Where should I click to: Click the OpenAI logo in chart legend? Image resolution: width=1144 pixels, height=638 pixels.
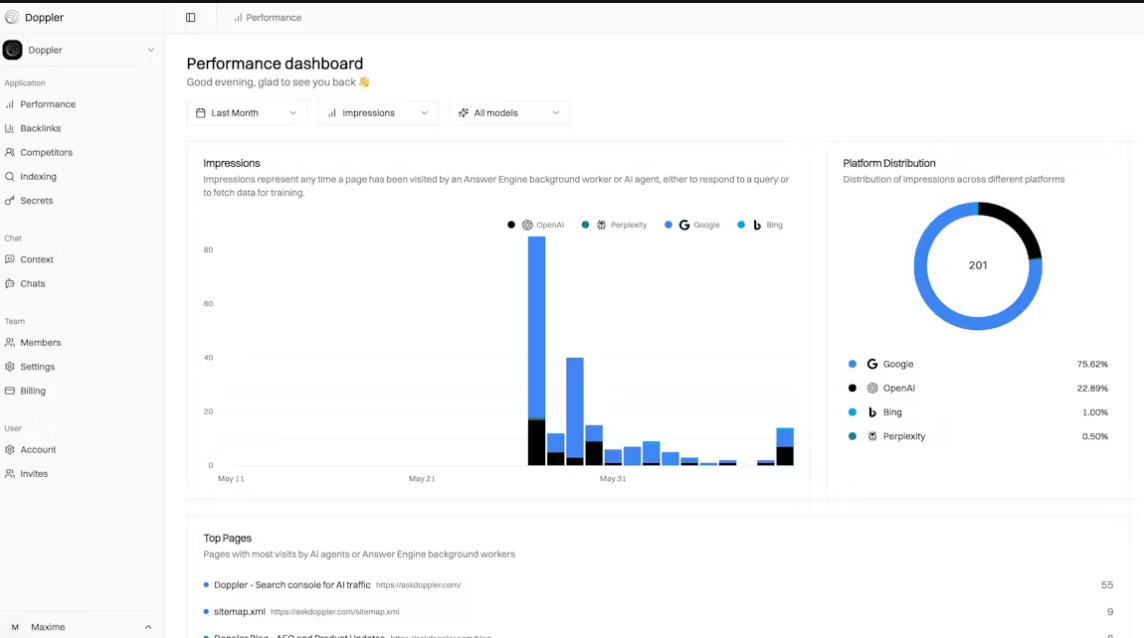527,225
